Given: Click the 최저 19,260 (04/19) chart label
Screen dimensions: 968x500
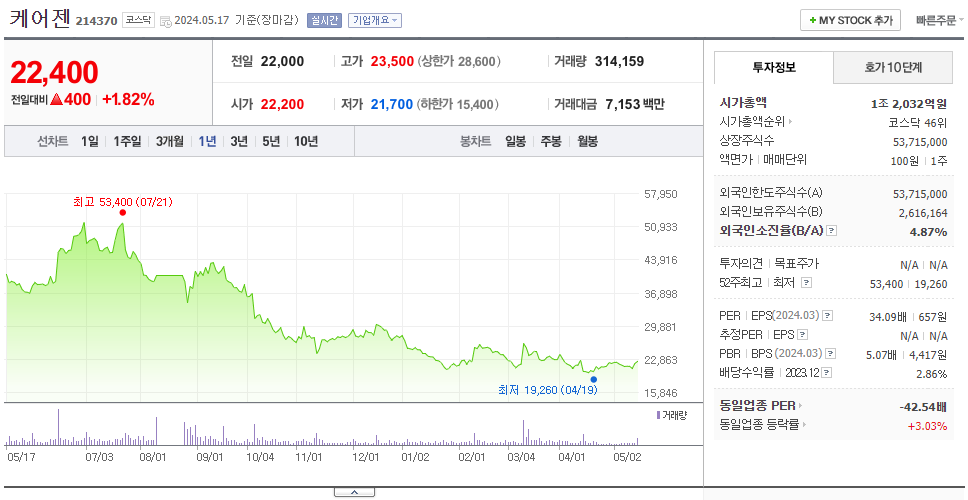Looking at the screenshot, I should pos(548,390).
